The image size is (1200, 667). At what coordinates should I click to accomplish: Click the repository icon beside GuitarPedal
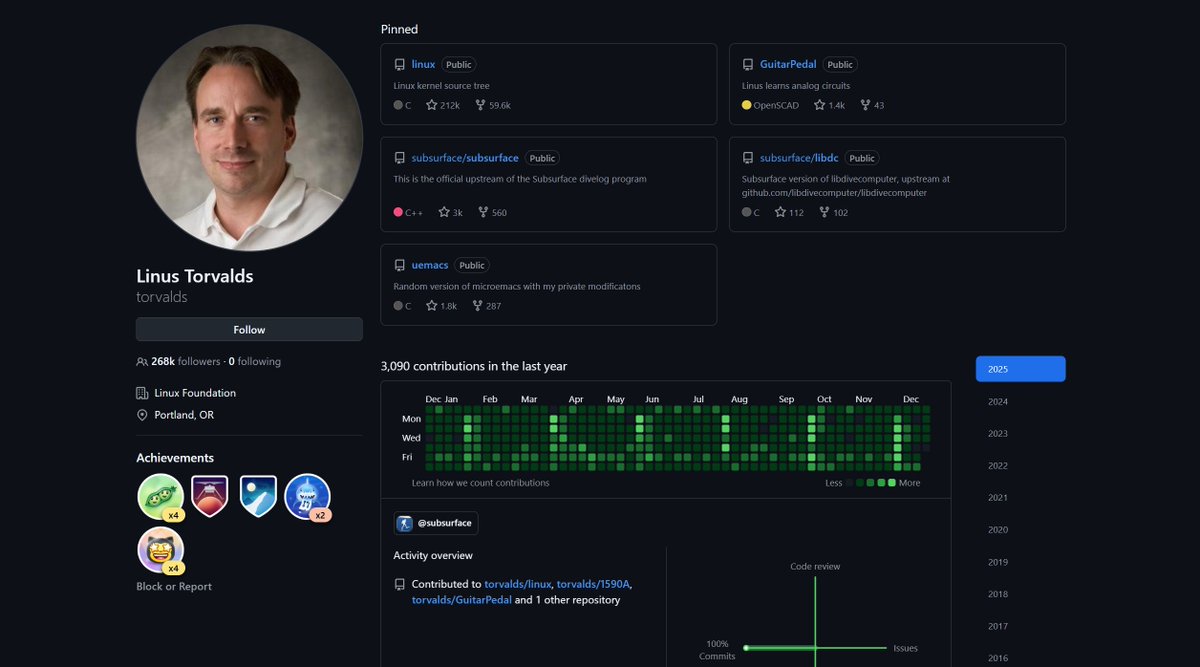(x=748, y=65)
